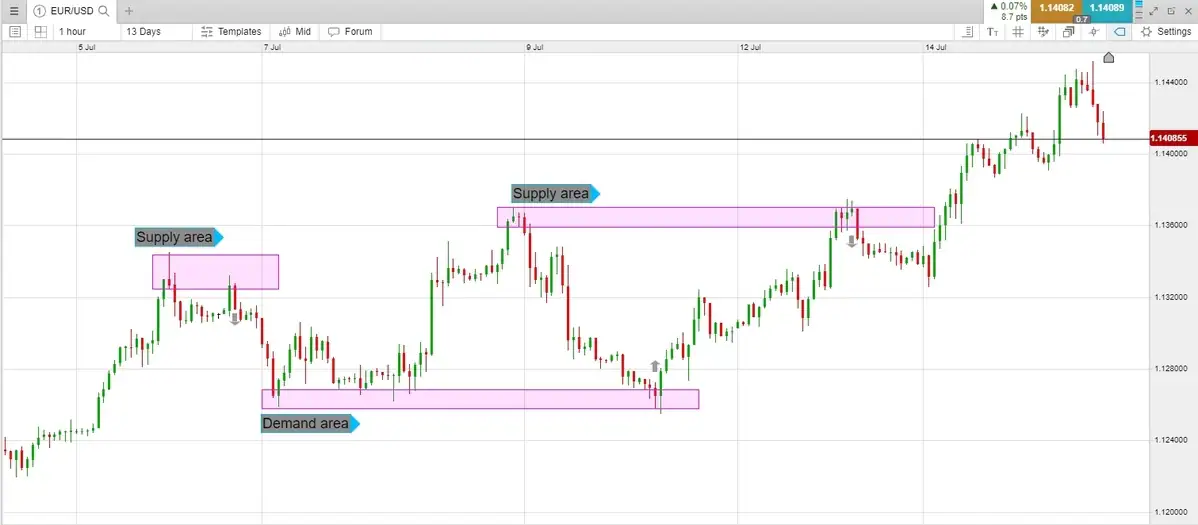The image size is (1198, 525).
Task: Open the chart list panel icon
Action: [x=15, y=32]
